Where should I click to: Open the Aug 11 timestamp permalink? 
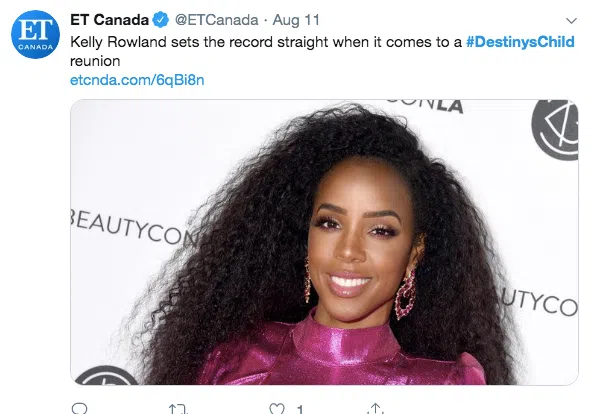click(x=296, y=20)
